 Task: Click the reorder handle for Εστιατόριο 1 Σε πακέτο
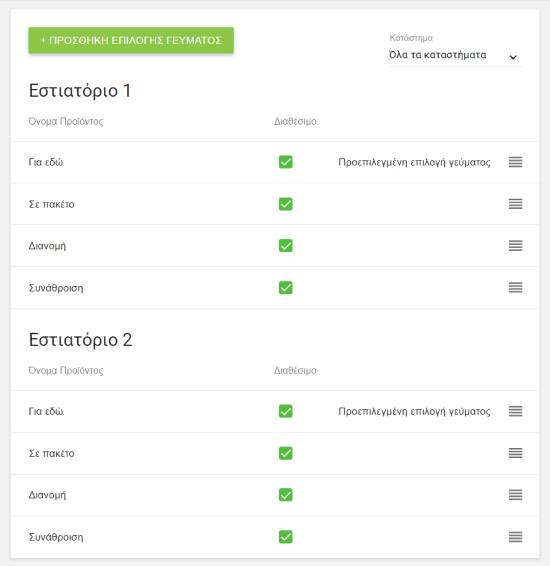tap(515, 204)
